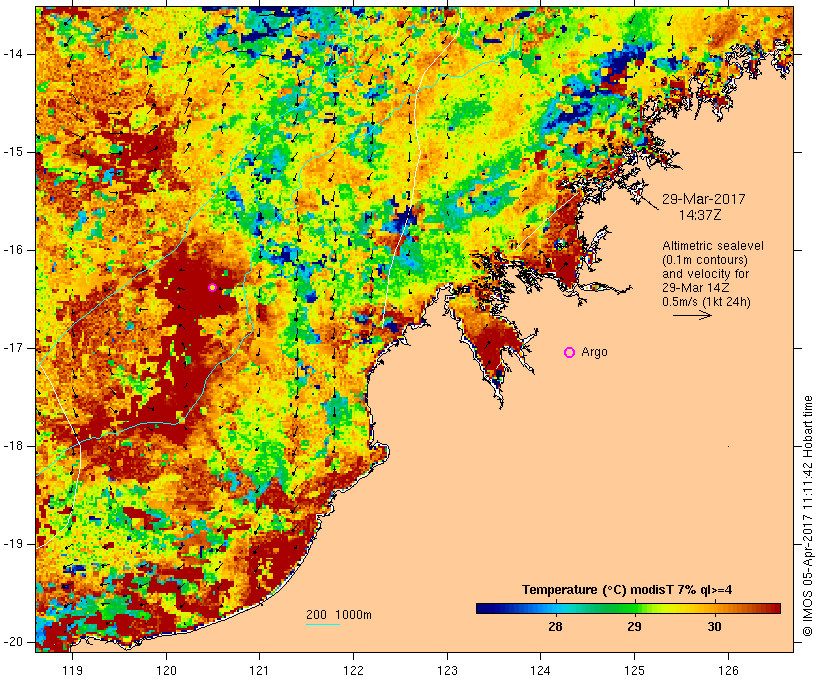Click the latitude label -14
Viewport: 820px width, 680px height.
[x=12, y=54]
